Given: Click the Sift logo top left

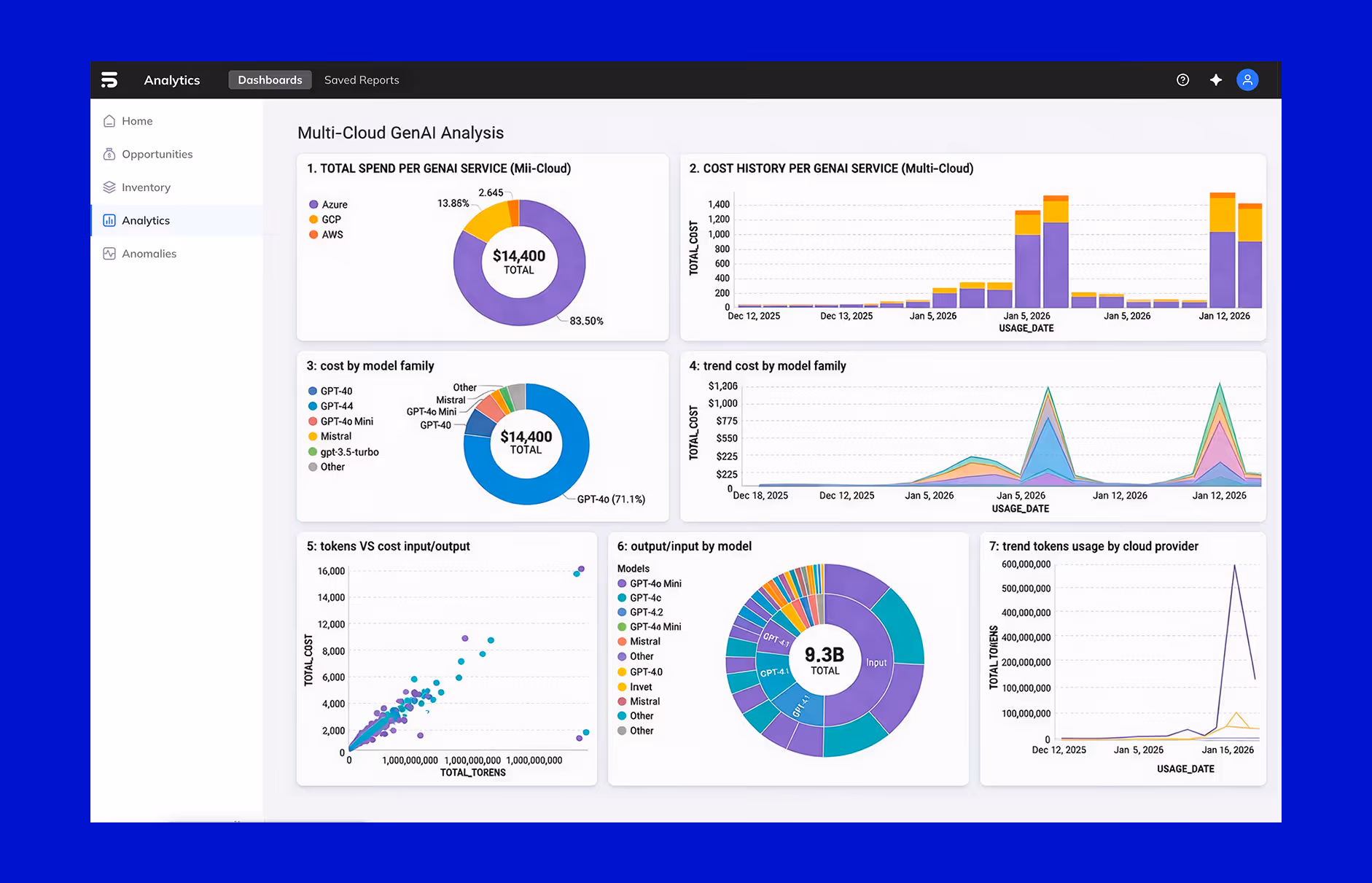Looking at the screenshot, I should (110, 79).
